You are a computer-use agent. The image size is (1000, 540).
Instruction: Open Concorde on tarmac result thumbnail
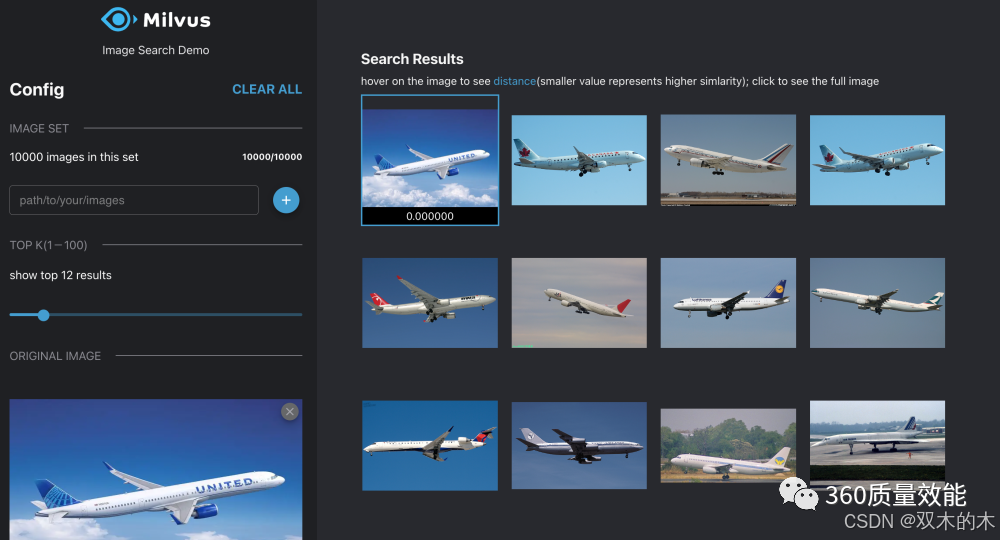[x=878, y=441]
